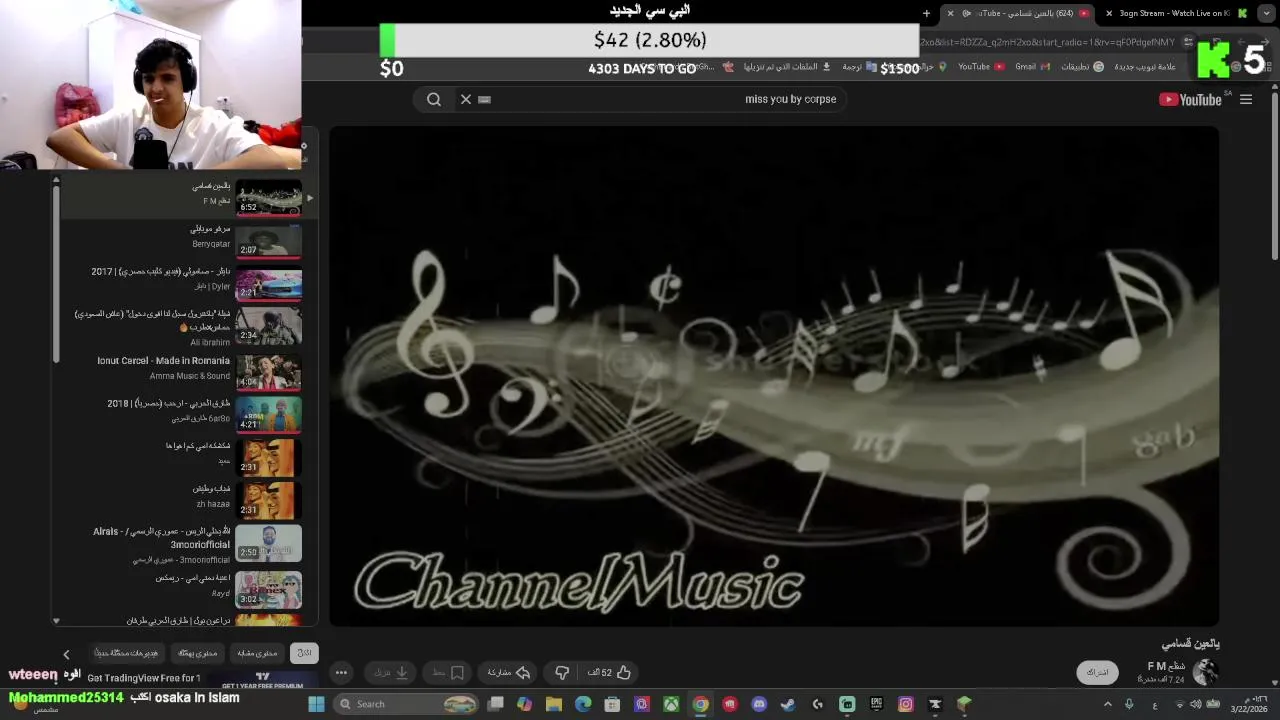Open the clock showing 3/22/2026
The height and width of the screenshot is (720, 1280).
tap(1249, 704)
